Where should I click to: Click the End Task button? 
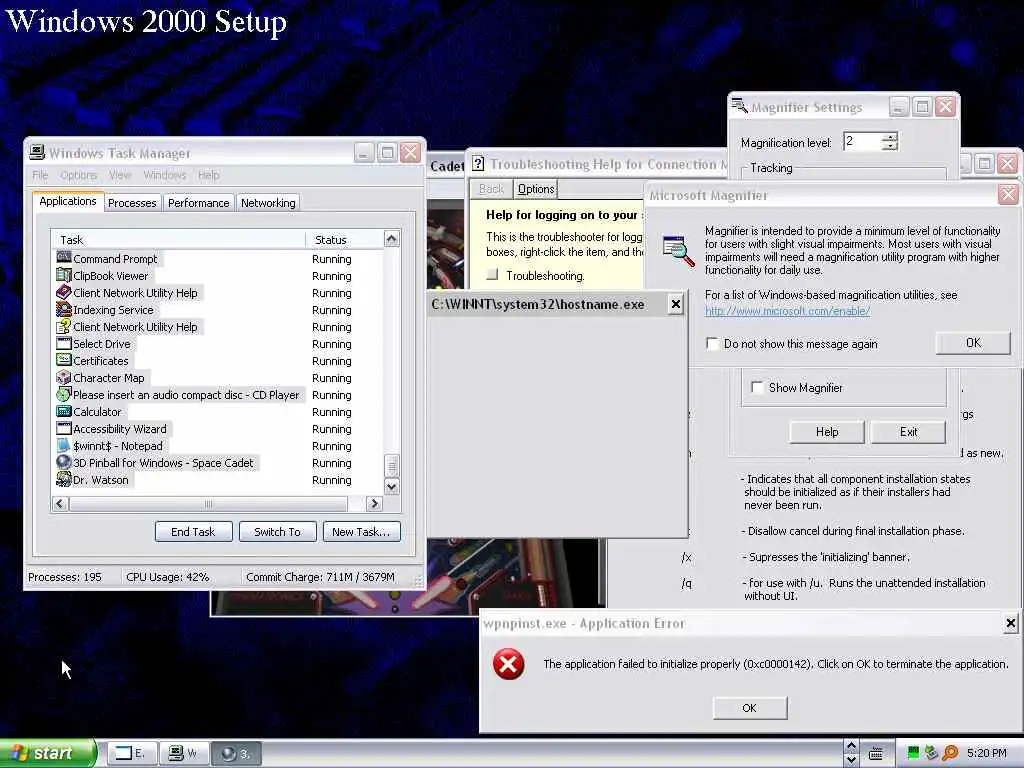click(193, 532)
